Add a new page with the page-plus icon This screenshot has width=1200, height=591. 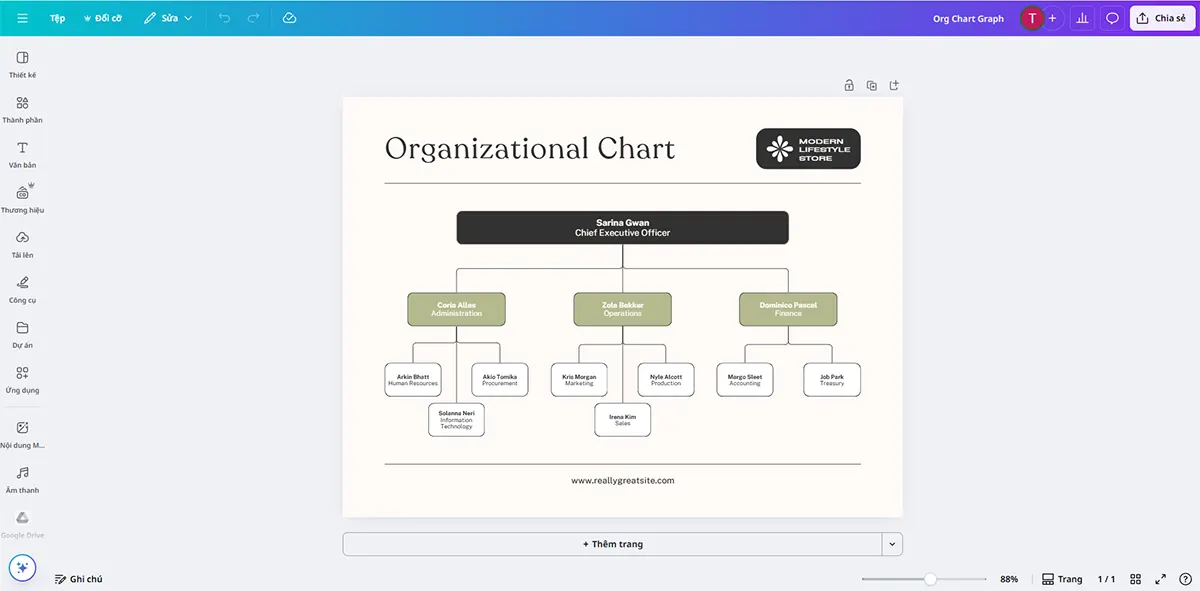(x=894, y=85)
